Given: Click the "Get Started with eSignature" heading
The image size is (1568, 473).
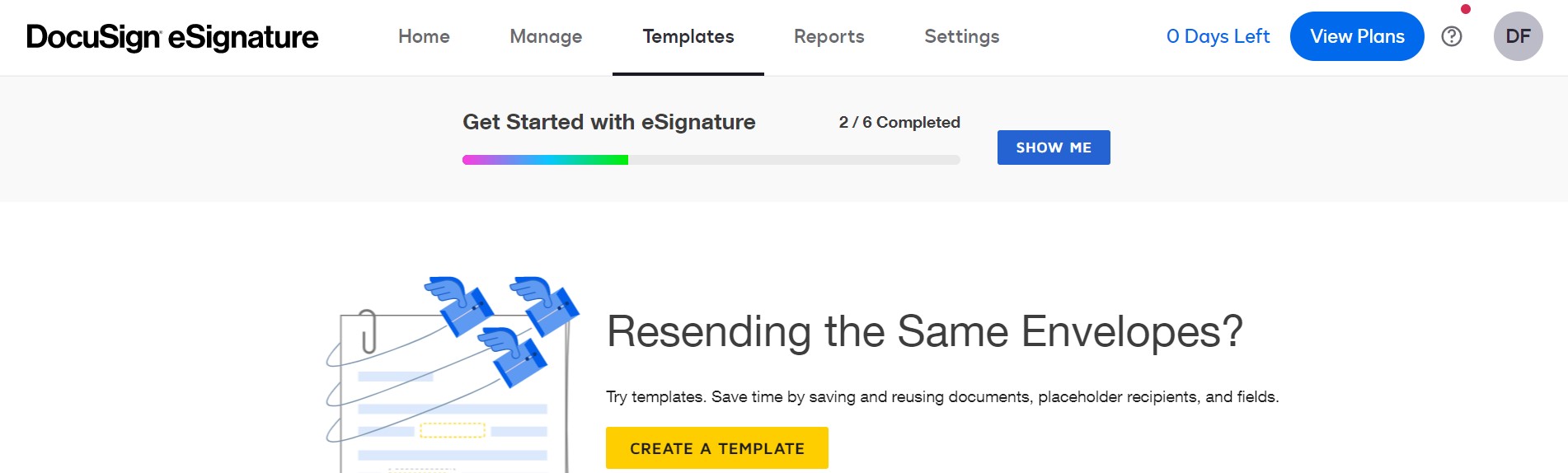Looking at the screenshot, I should [608, 122].
